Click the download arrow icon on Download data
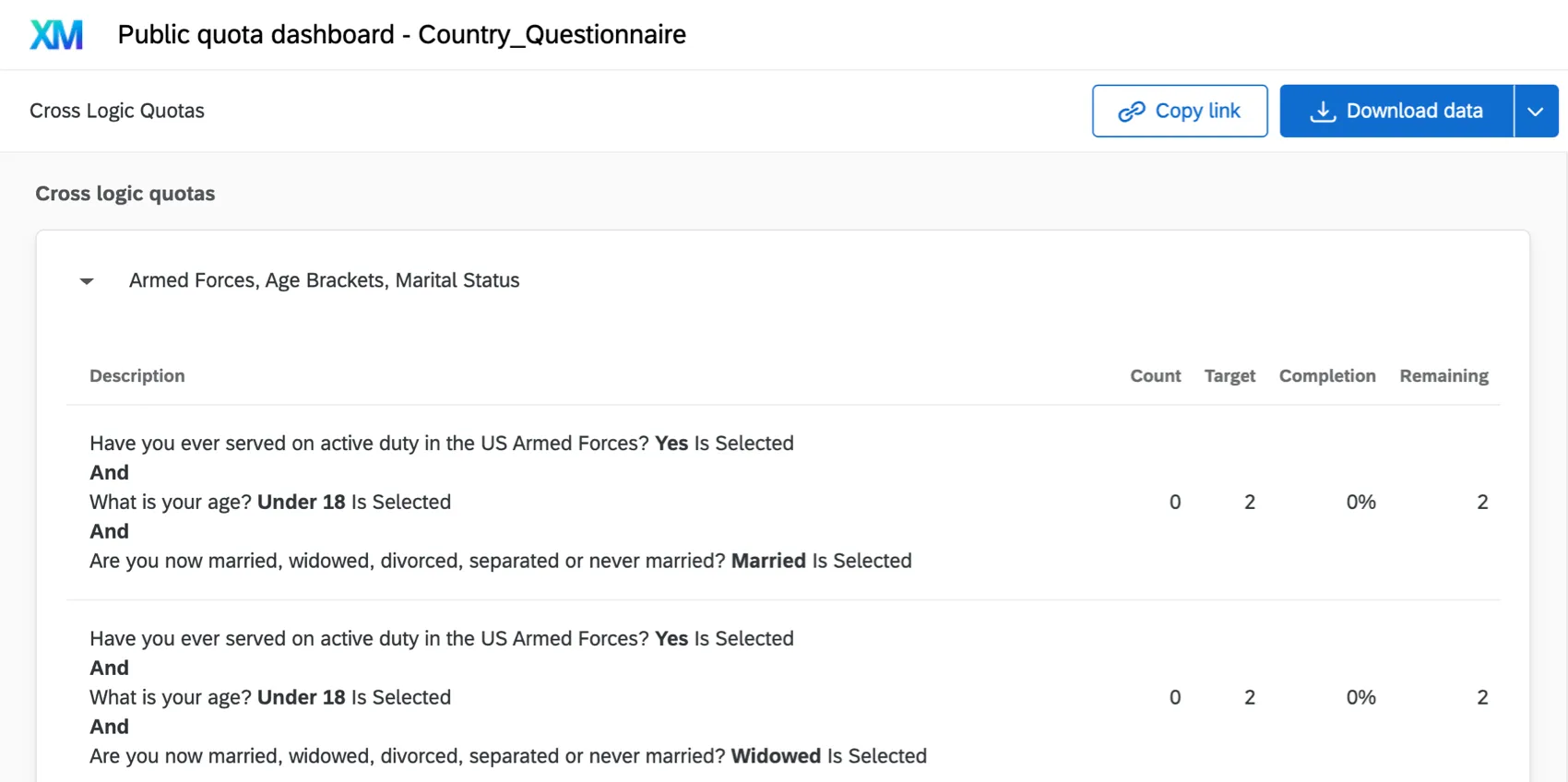The width and height of the screenshot is (1568, 782). (1323, 111)
